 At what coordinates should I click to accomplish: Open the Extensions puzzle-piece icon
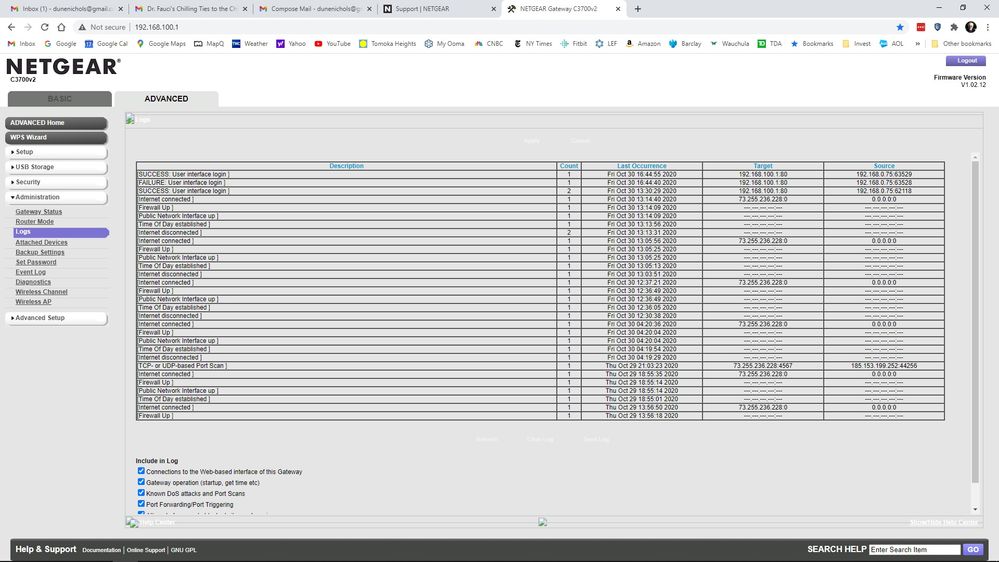click(x=954, y=27)
